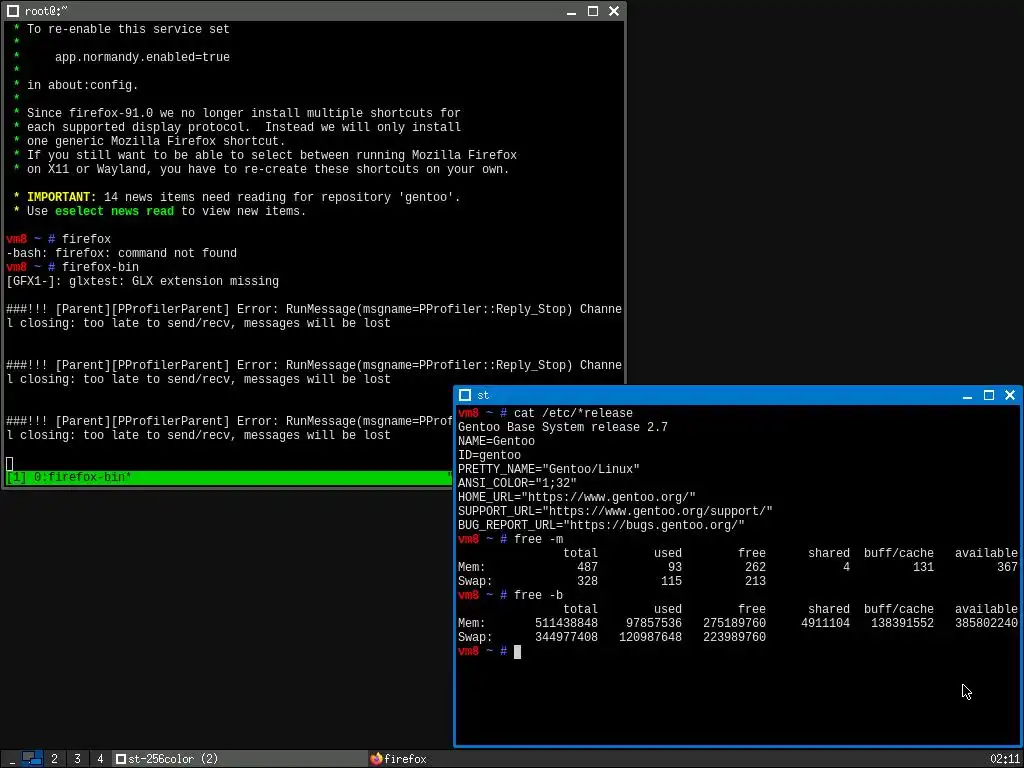This screenshot has width=1024, height=768.
Task: Switch to the active workspace 1 pager icon
Action: 32,759
